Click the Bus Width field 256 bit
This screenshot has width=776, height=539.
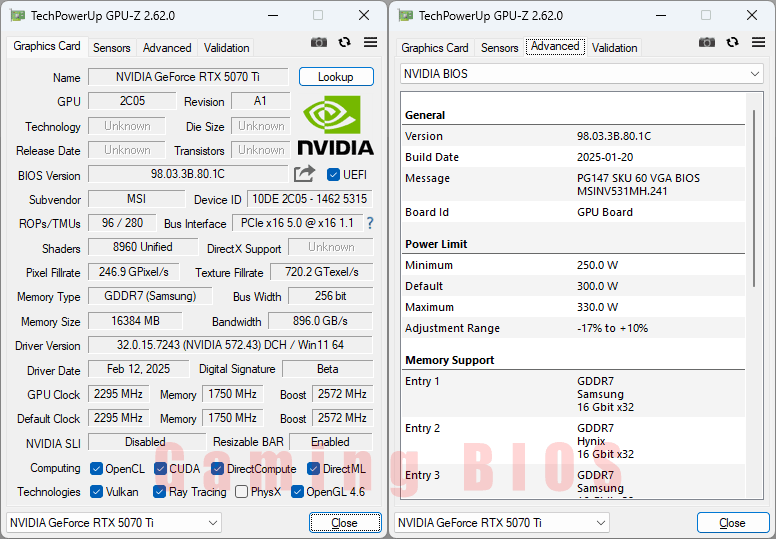point(331,296)
